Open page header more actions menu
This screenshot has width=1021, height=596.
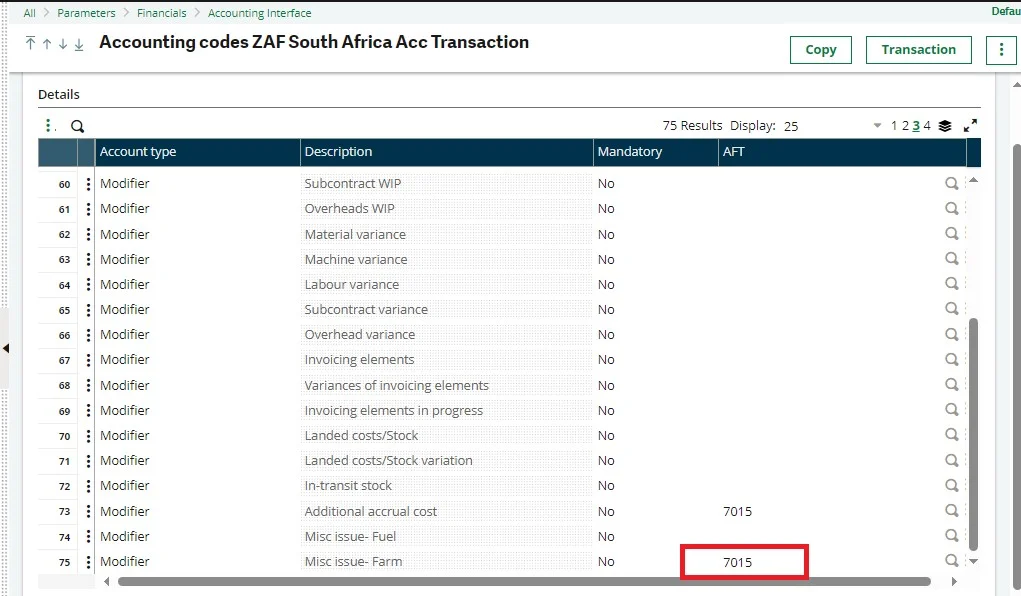tap(1001, 50)
